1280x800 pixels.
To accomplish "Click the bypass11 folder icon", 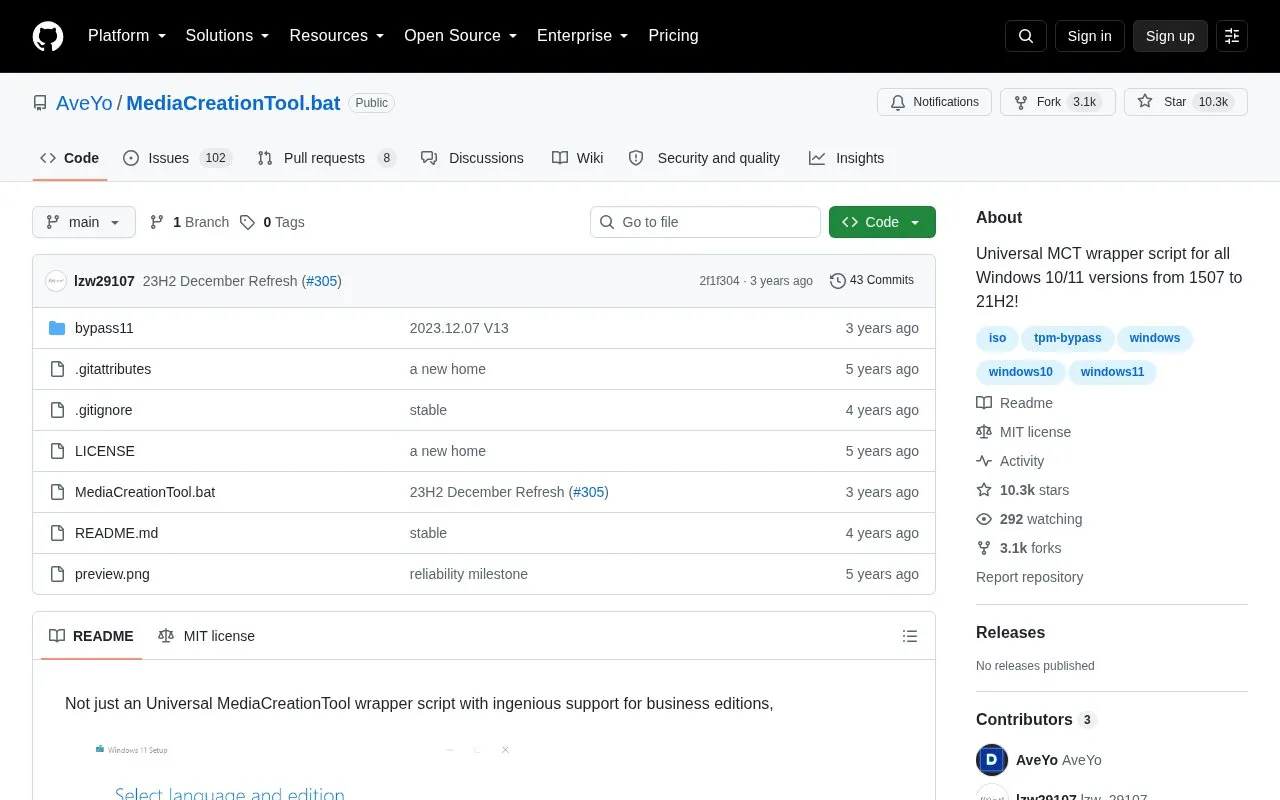I will coord(57,328).
